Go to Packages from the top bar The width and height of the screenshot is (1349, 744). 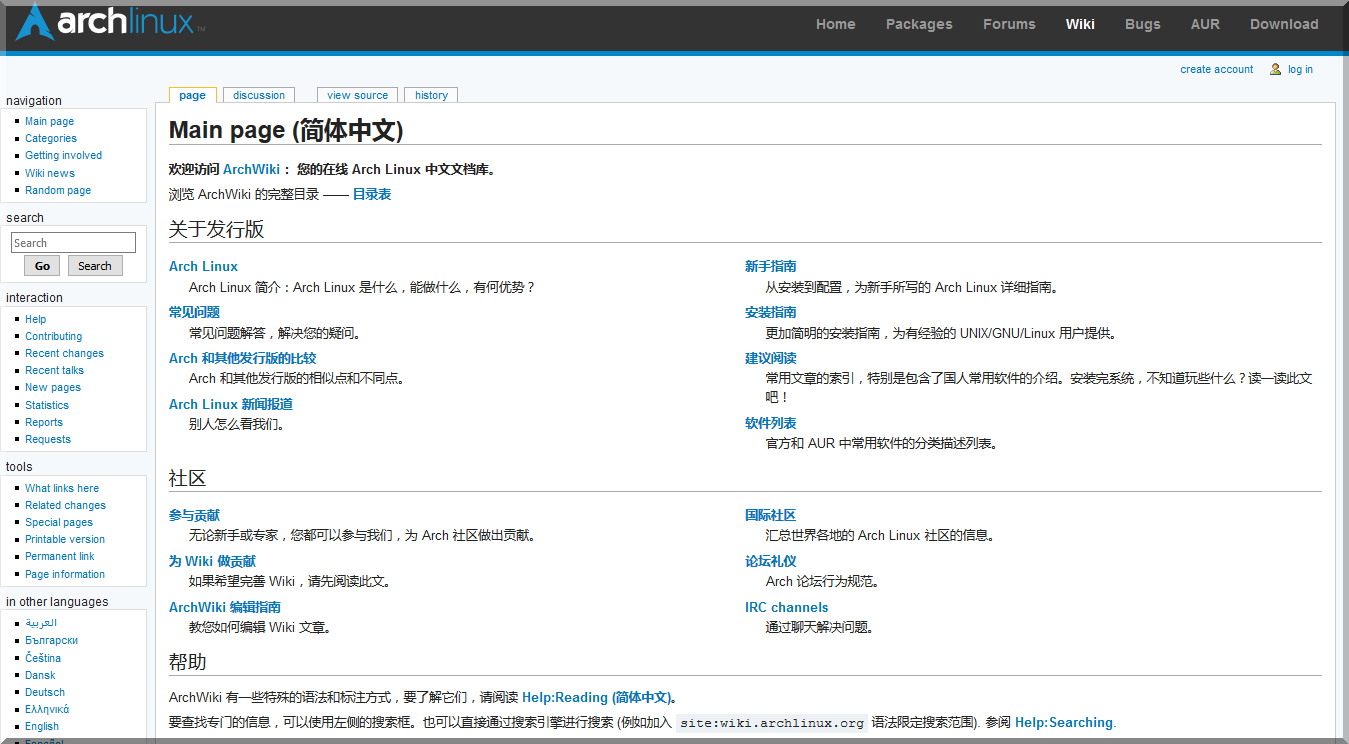coord(918,24)
